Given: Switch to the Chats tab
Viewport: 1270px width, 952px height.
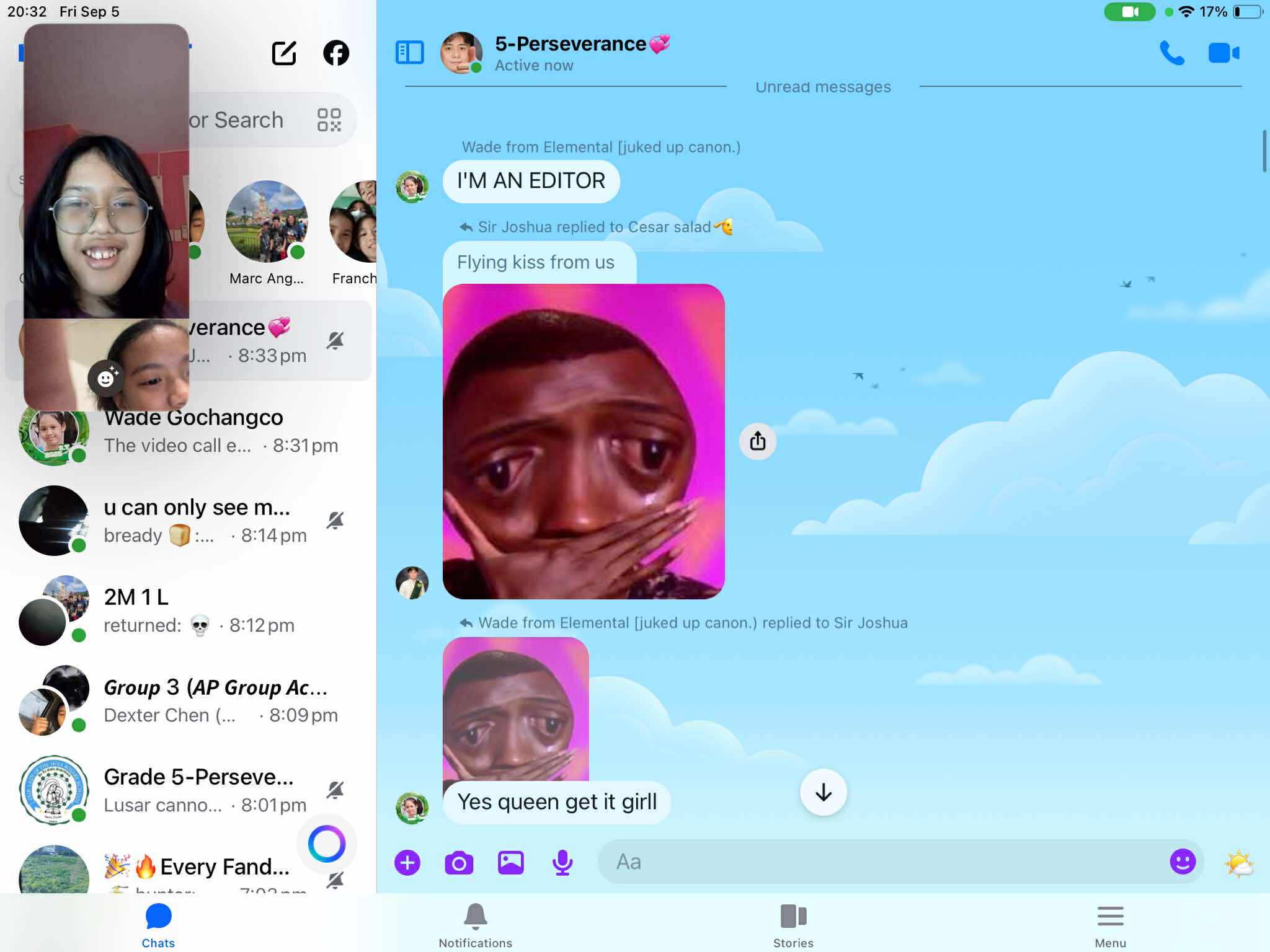Looking at the screenshot, I should pyautogui.click(x=158, y=925).
